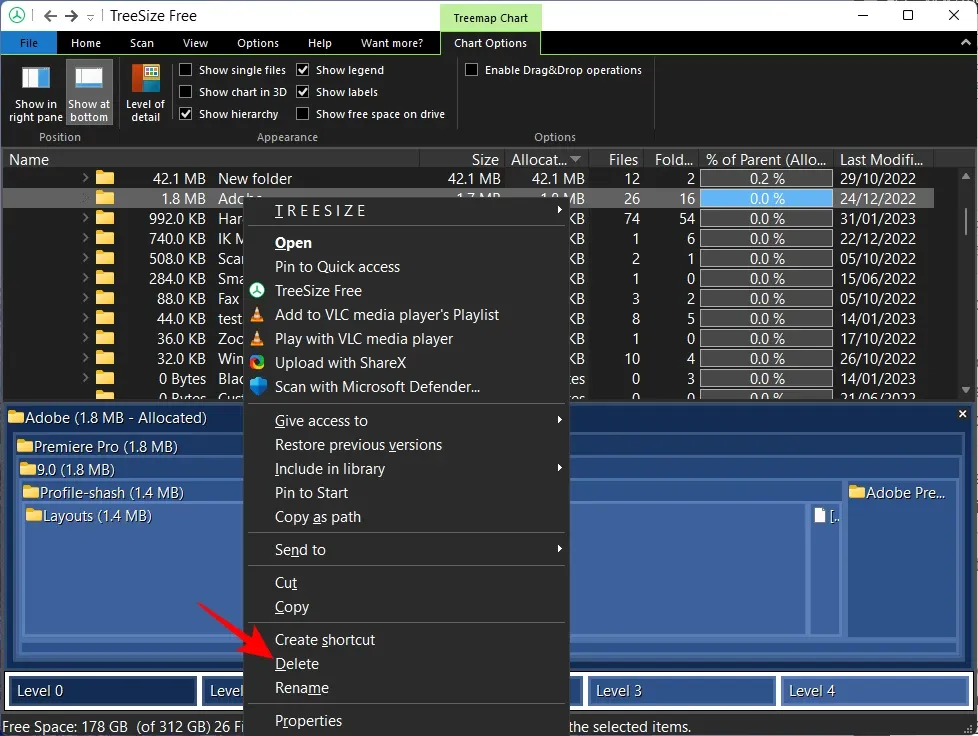Switch to the Chart Options tab

point(490,43)
